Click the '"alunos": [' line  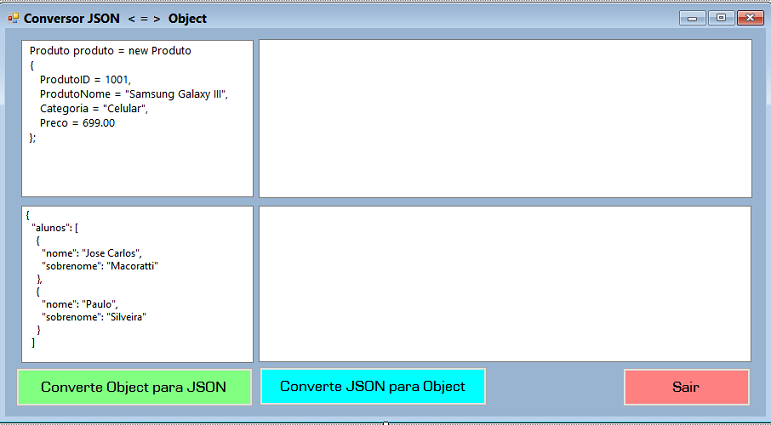(55, 228)
